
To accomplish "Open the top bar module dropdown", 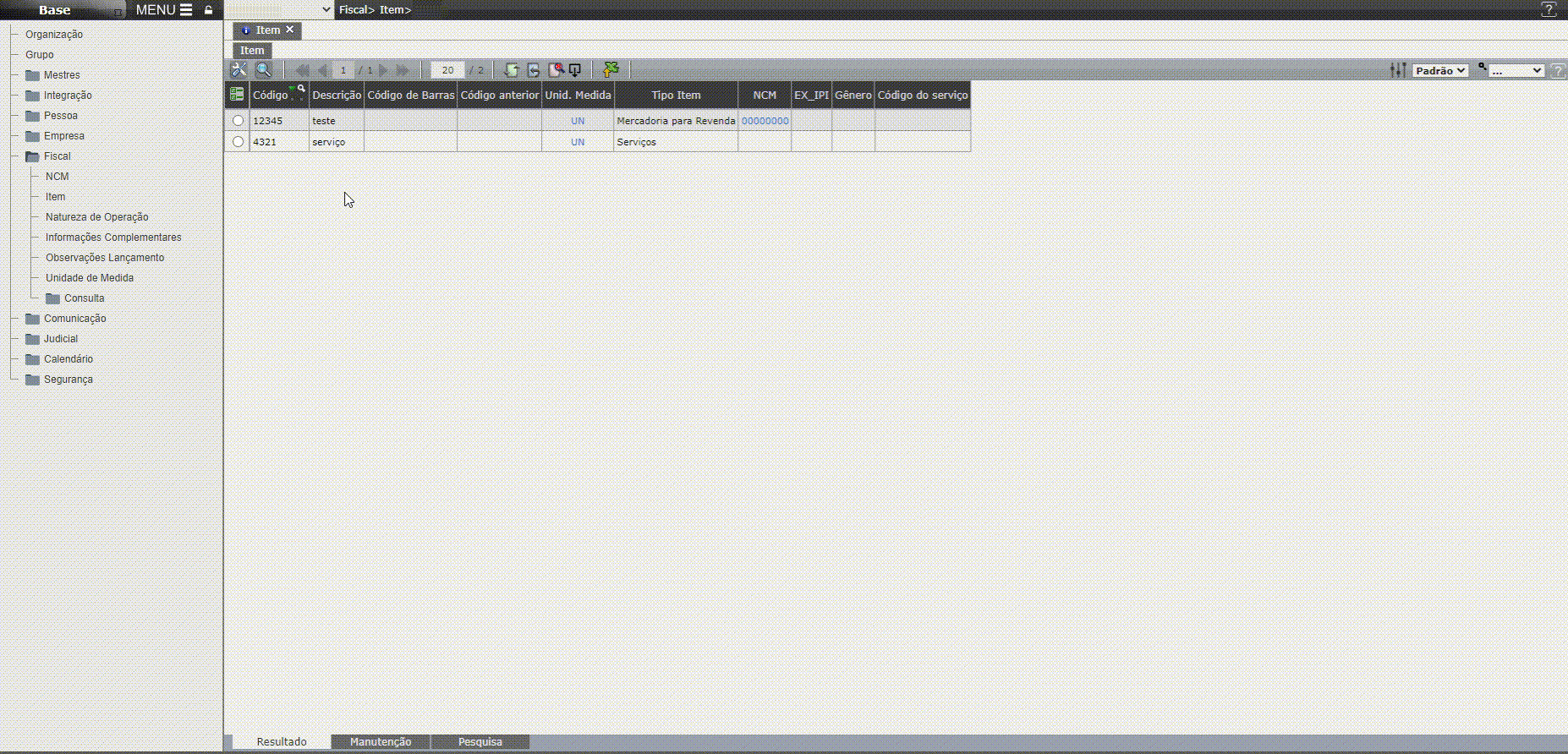I will click(279, 10).
